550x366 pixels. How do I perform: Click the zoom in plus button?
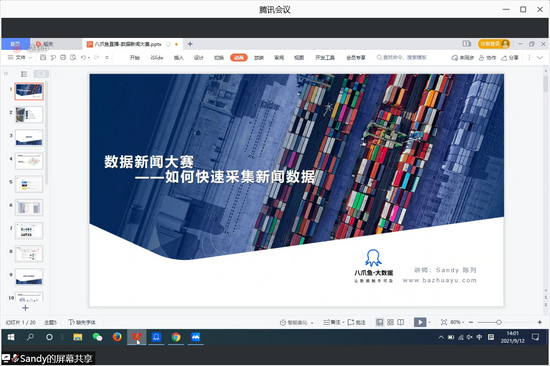click(x=539, y=322)
